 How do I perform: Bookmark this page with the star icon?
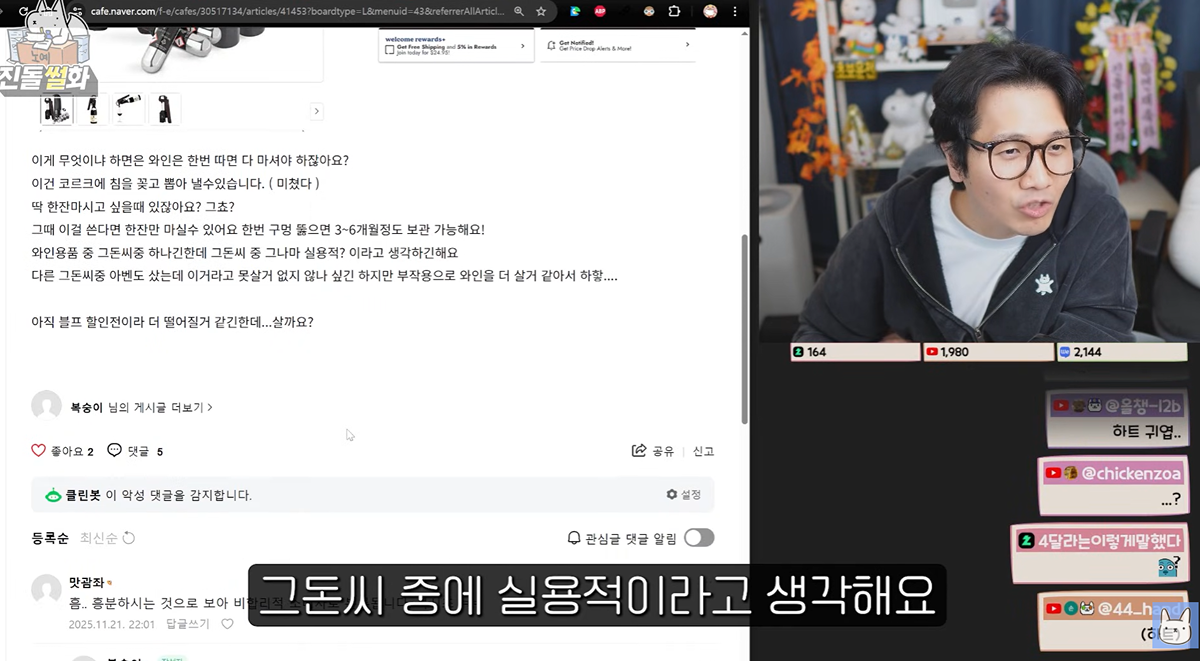click(x=541, y=11)
